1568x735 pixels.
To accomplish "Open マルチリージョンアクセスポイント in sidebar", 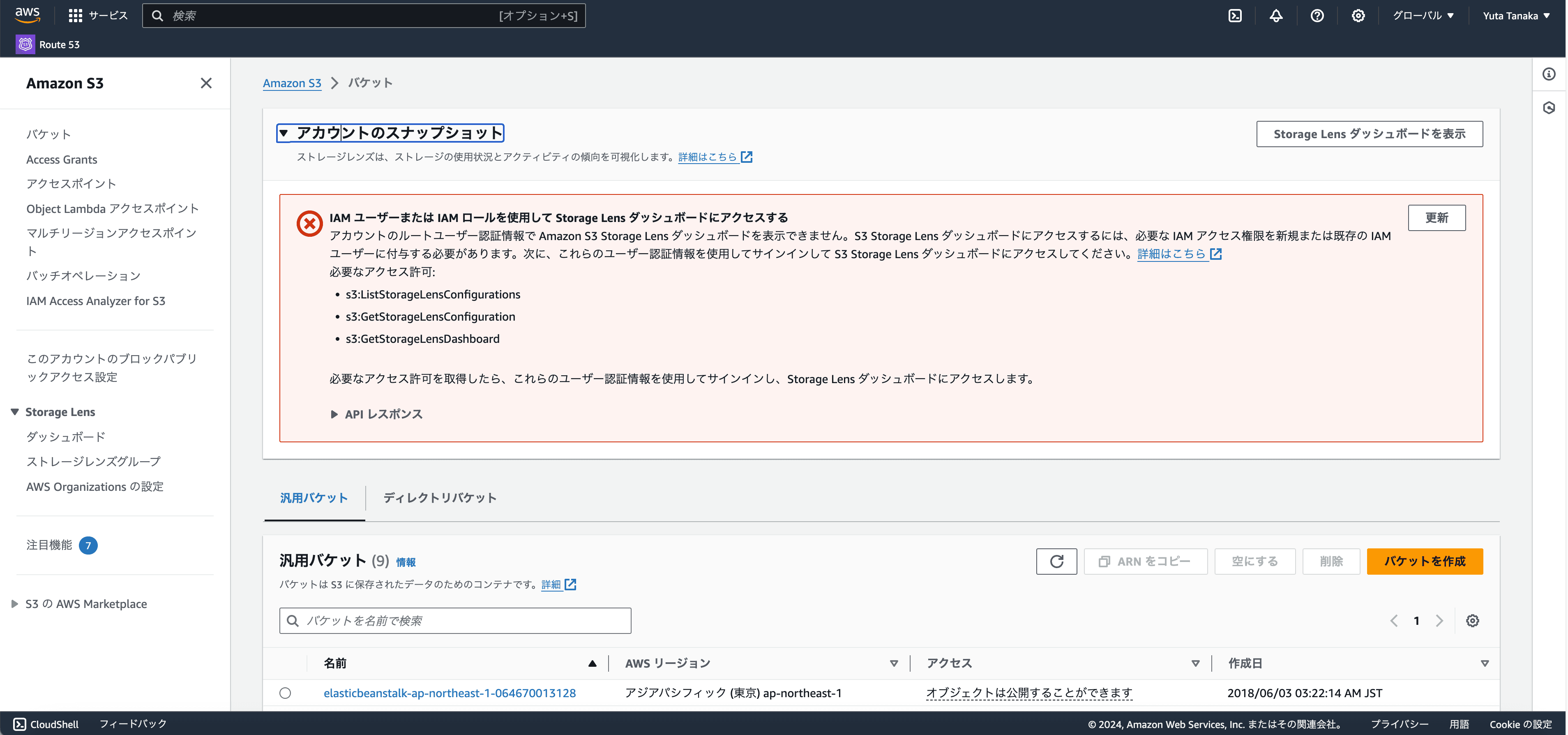I will coord(111,243).
